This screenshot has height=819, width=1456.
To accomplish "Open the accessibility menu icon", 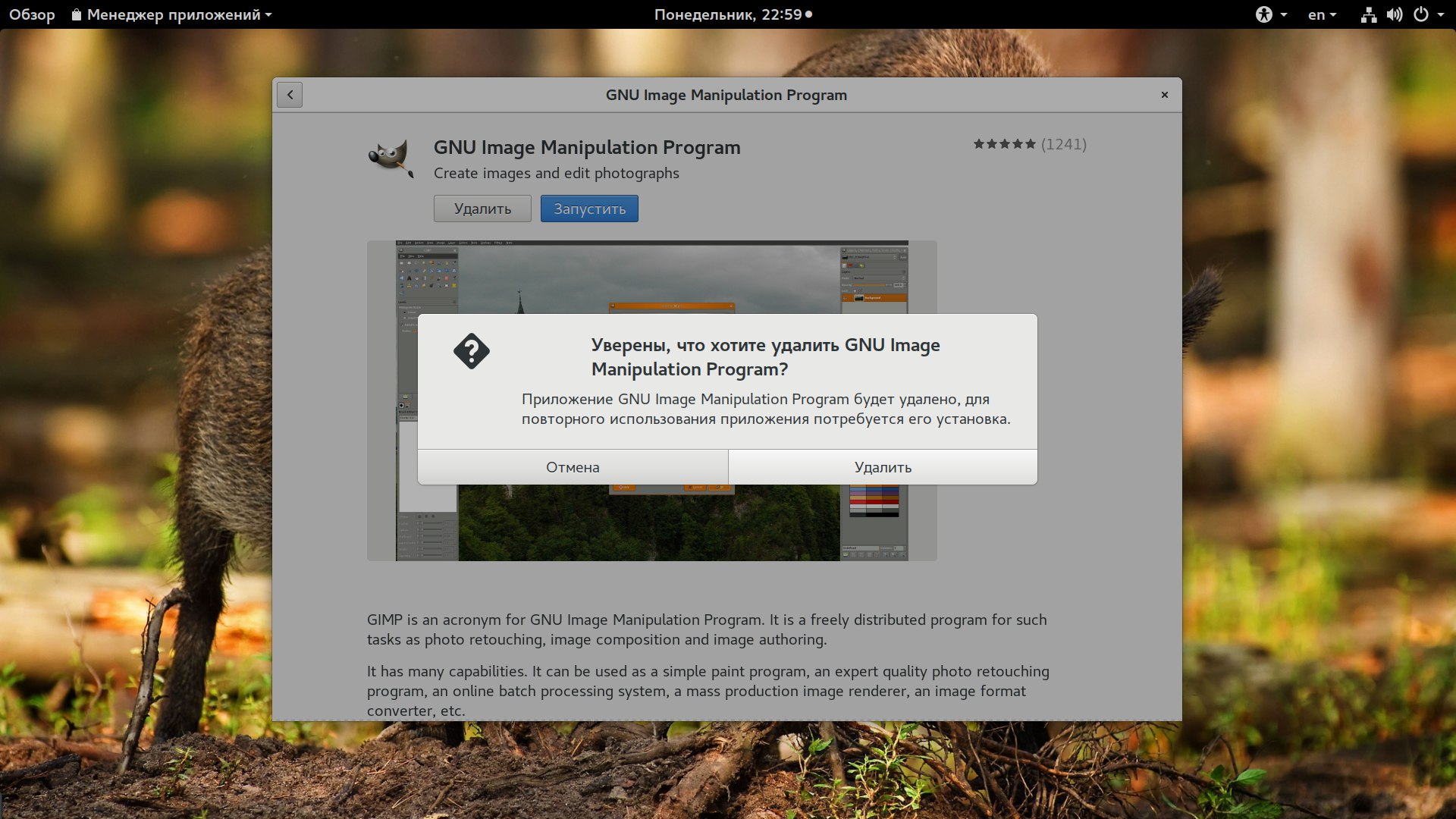I will [x=1263, y=14].
